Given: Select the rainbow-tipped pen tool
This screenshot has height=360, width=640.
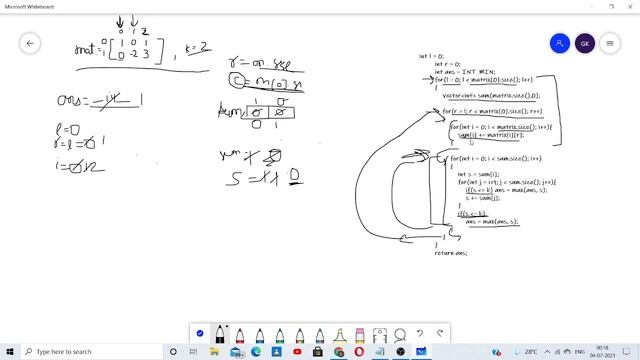Looking at the screenshot, I should [x=300, y=335].
